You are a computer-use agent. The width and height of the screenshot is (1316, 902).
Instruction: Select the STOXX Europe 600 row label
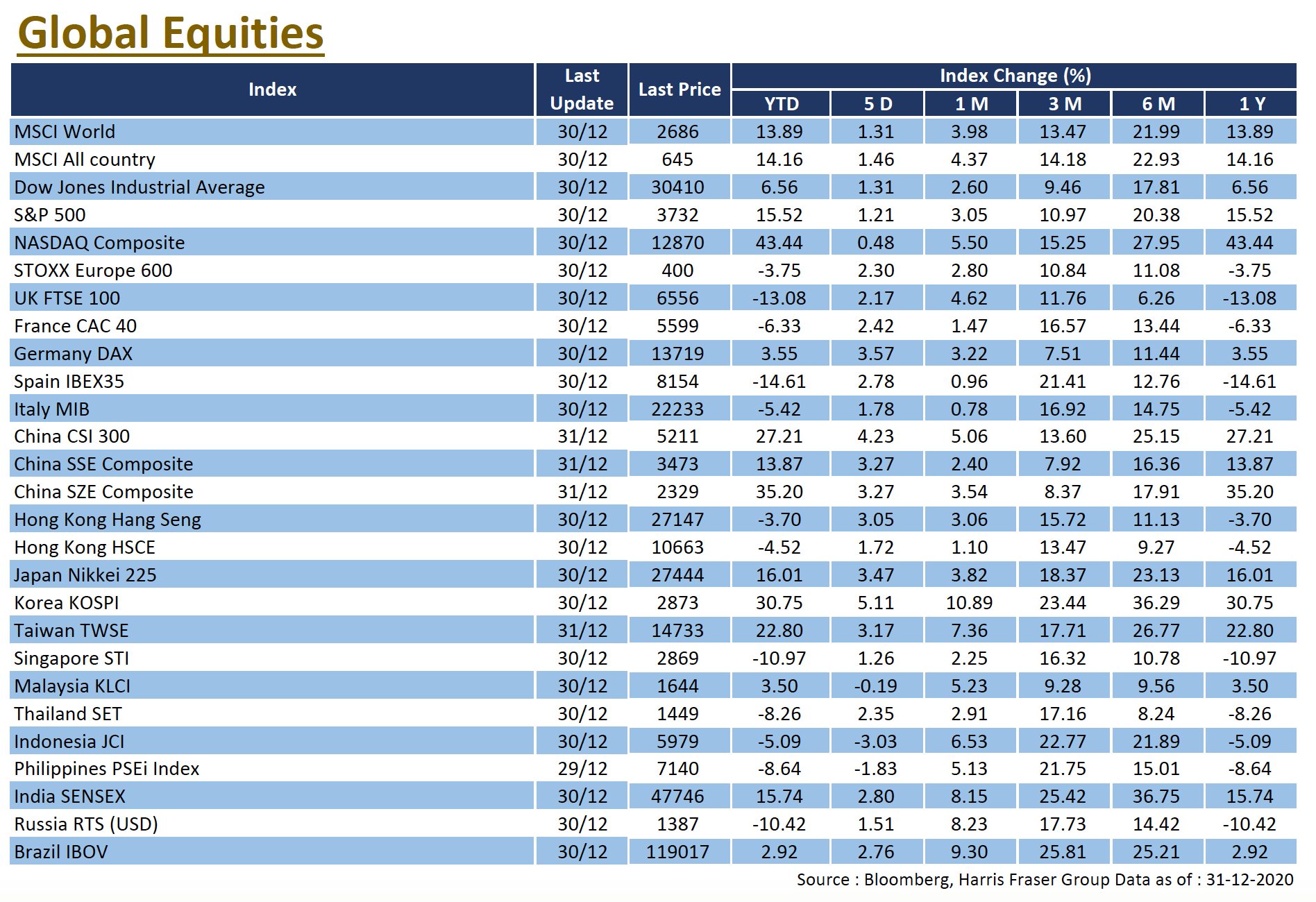tap(93, 271)
